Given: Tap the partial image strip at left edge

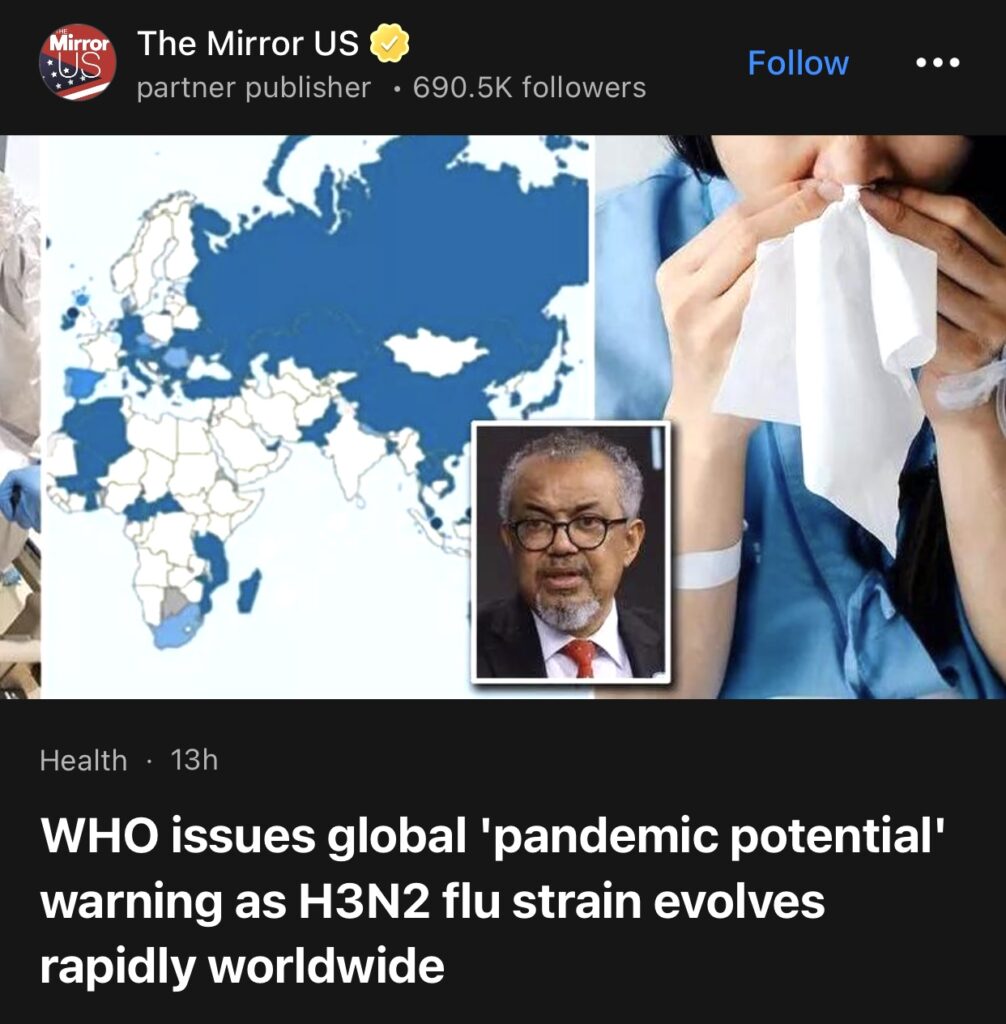Looking at the screenshot, I should (x=20, y=417).
